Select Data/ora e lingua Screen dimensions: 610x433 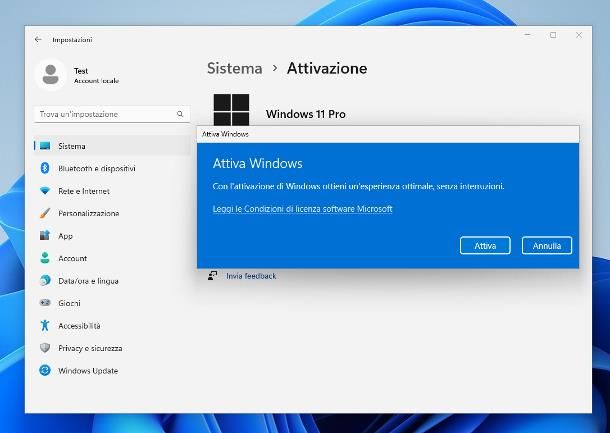pyautogui.click(x=112, y=281)
